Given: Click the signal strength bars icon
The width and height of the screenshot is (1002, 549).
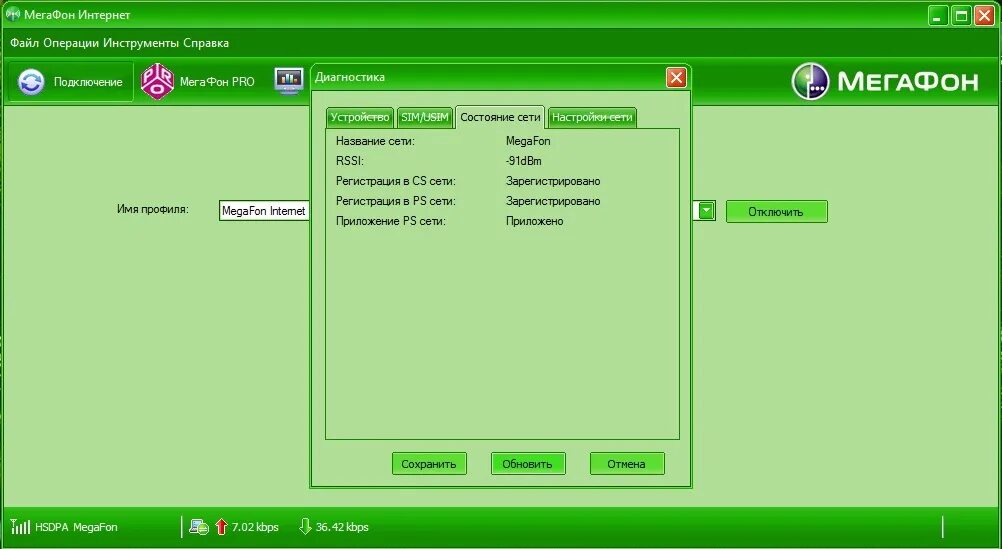Looking at the screenshot, I should [x=20, y=527].
